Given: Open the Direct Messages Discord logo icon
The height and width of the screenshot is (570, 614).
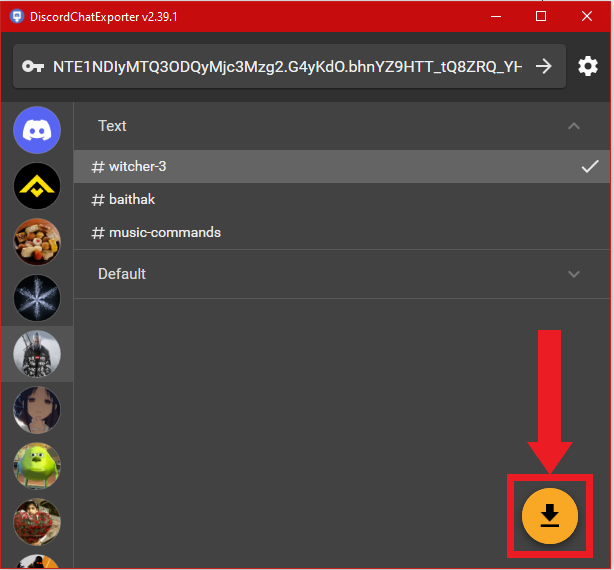Looking at the screenshot, I should coord(37,130).
